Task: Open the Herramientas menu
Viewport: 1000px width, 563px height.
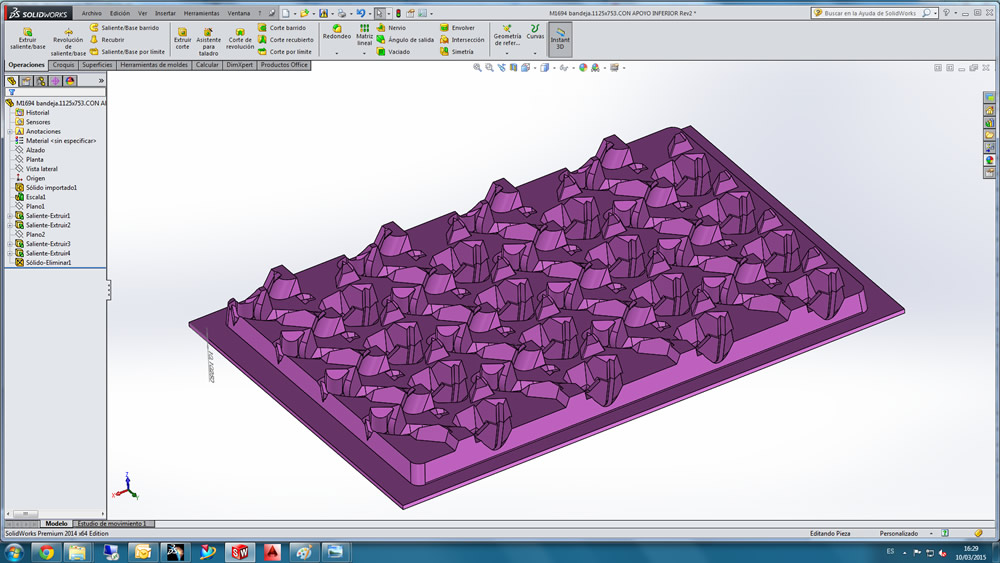Action: click(x=202, y=13)
